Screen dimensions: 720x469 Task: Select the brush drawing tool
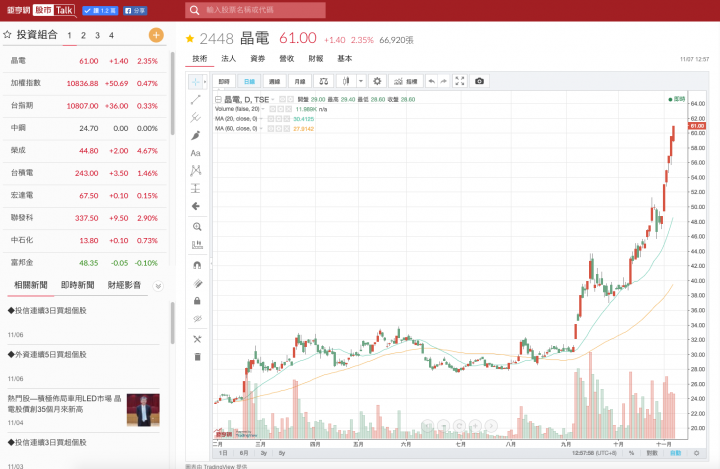pos(196,136)
